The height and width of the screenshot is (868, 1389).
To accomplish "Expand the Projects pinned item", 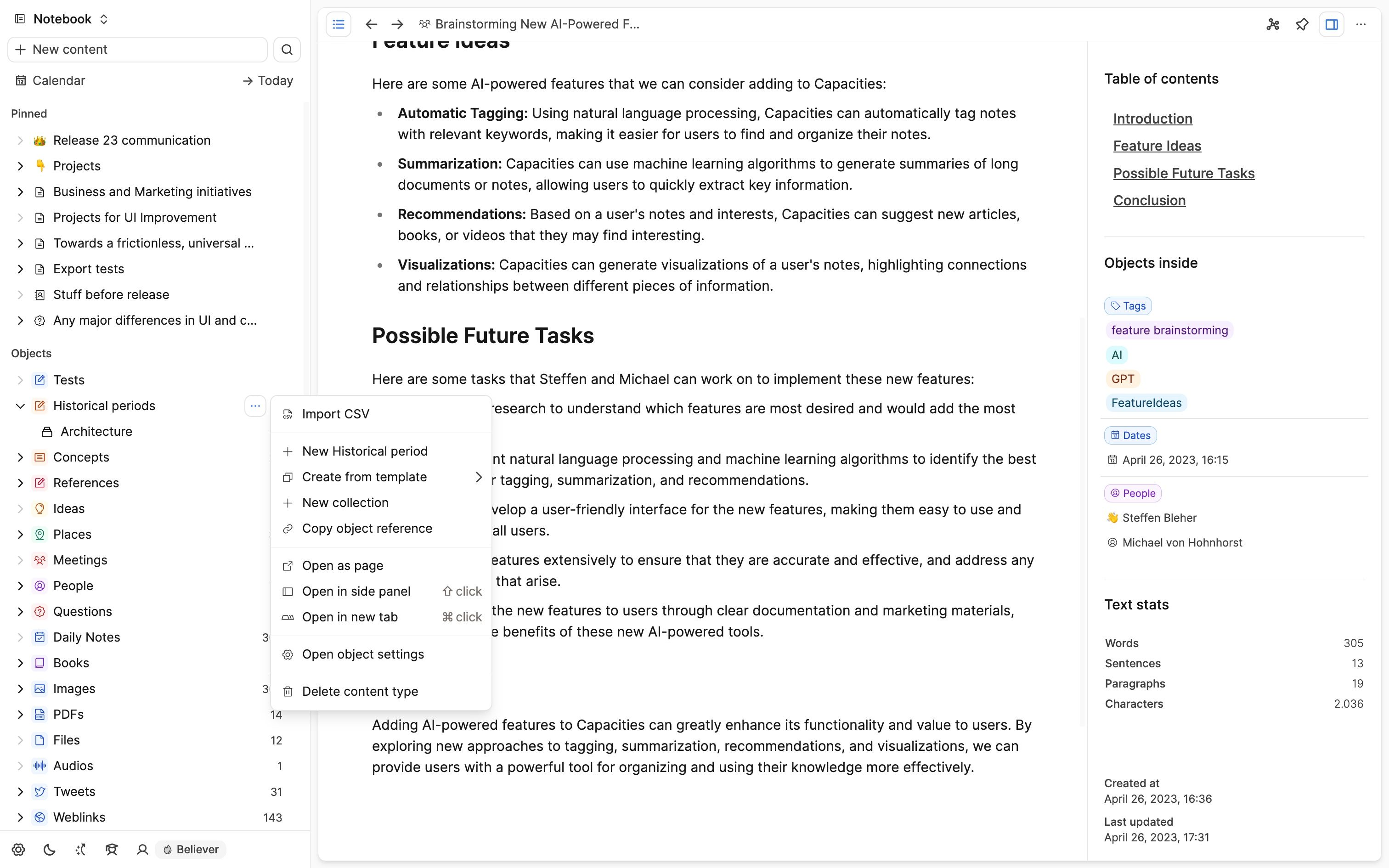I will coord(21,166).
